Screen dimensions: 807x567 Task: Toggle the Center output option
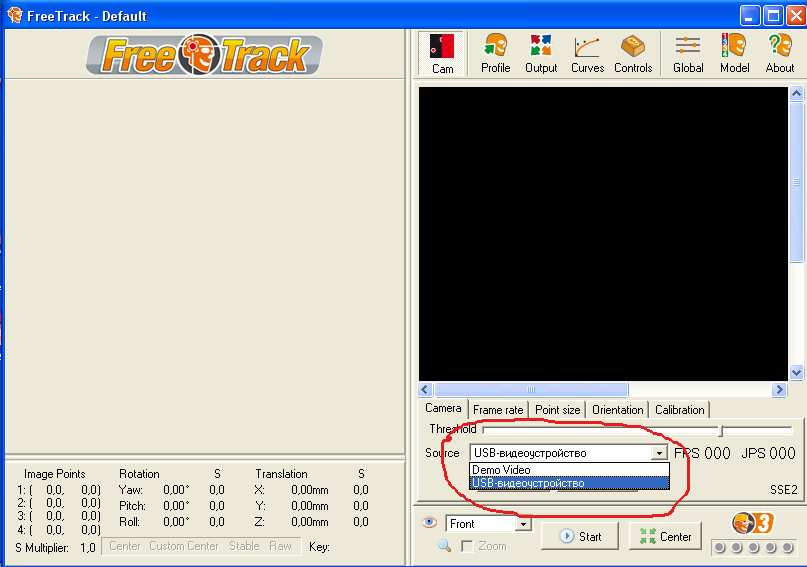125,546
